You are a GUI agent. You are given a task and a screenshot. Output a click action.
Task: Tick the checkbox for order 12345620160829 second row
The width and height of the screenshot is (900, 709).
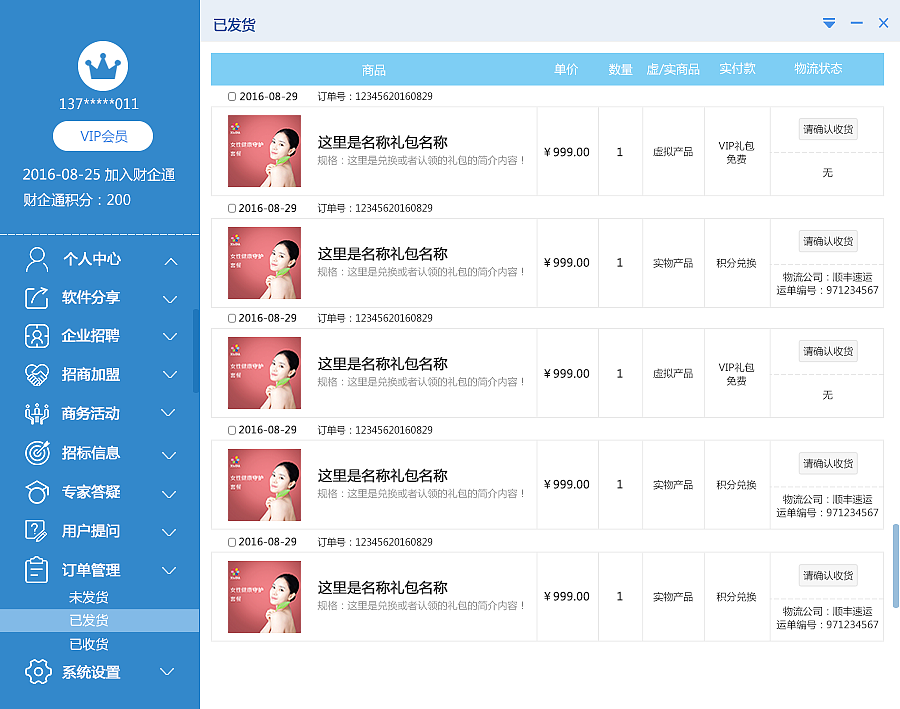pos(231,207)
